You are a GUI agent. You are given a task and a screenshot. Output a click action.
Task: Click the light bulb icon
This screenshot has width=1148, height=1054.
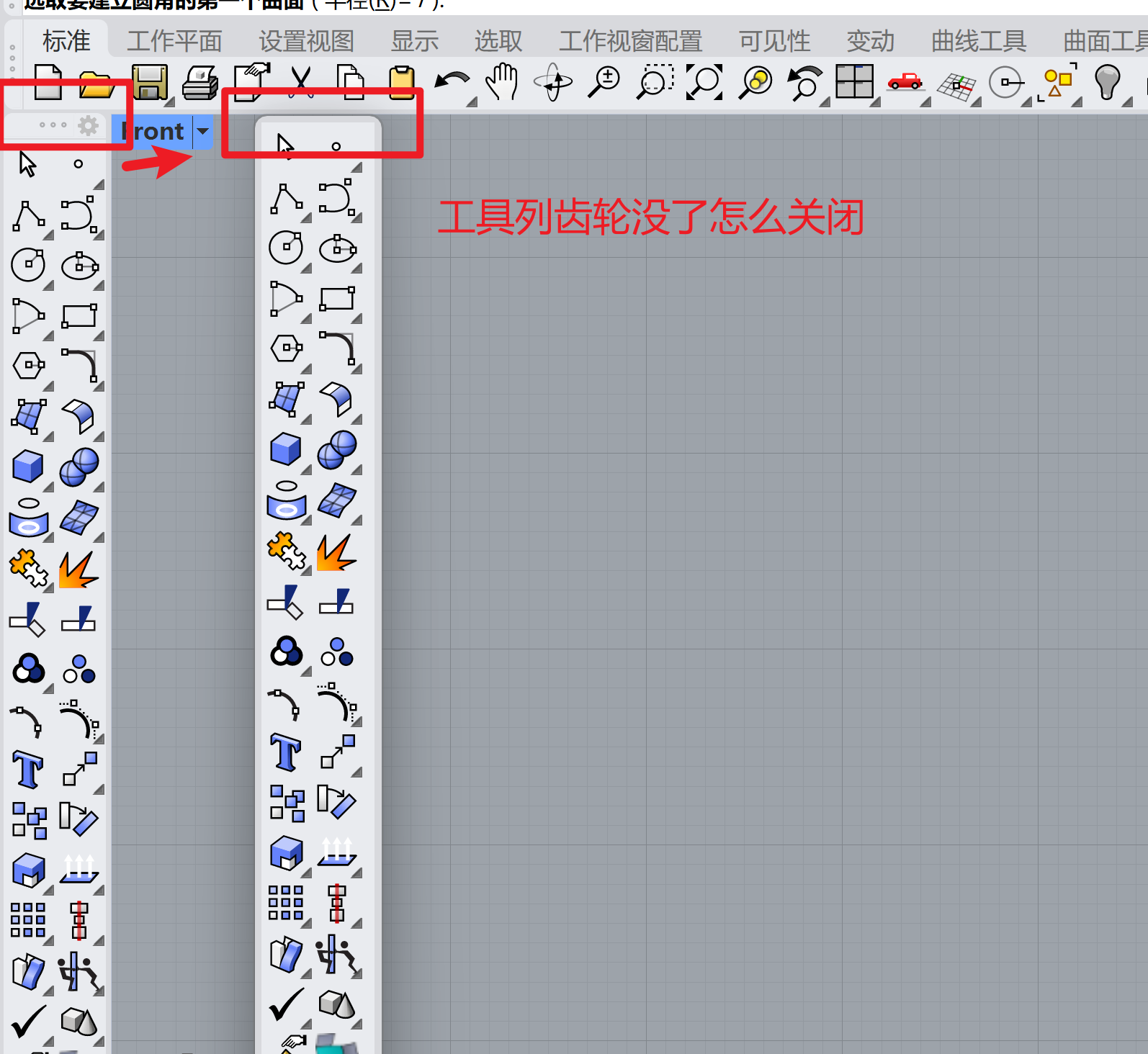tap(1107, 82)
